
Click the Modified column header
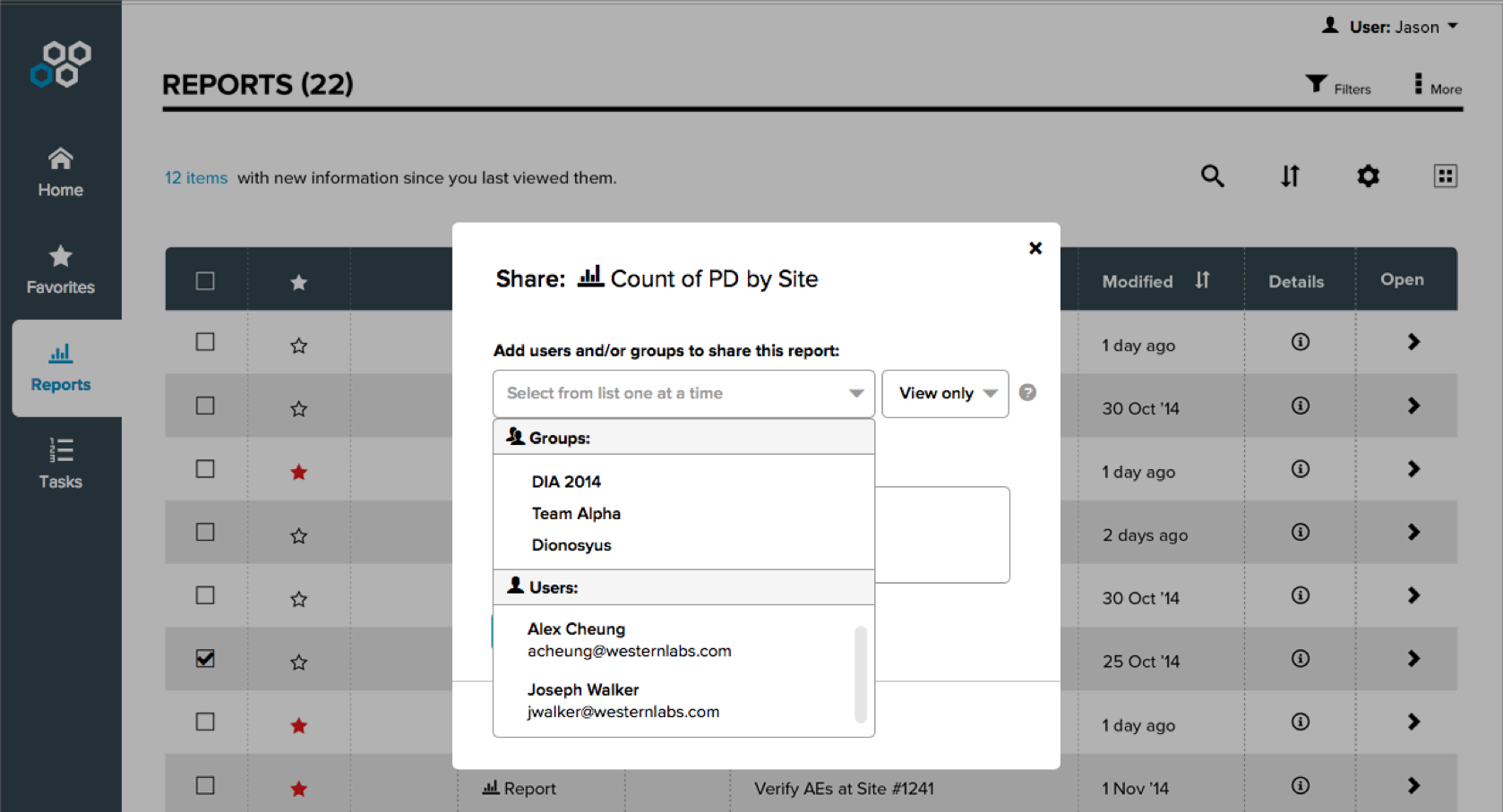(x=1137, y=281)
